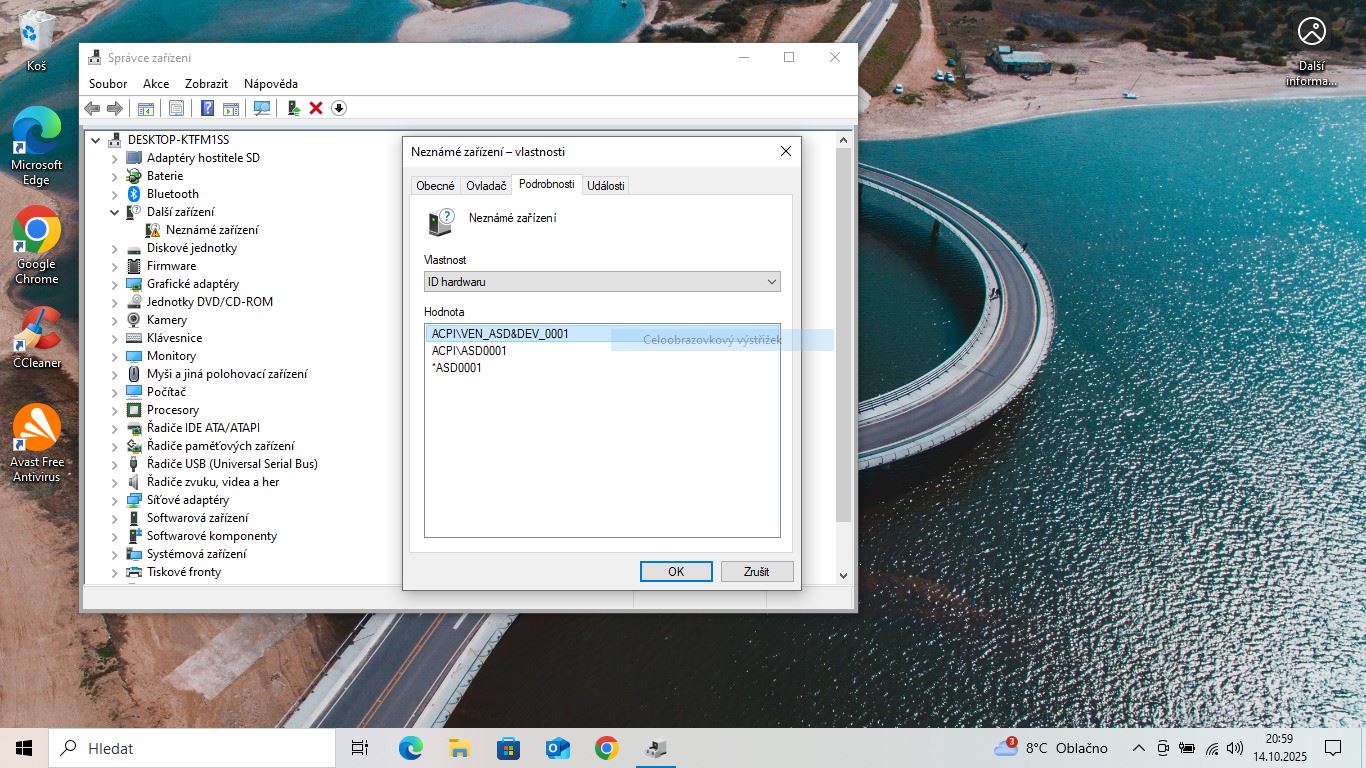1366x768 pixels.
Task: Select Řadiče IDE ATA/ATAPI row
Action: 203,428
